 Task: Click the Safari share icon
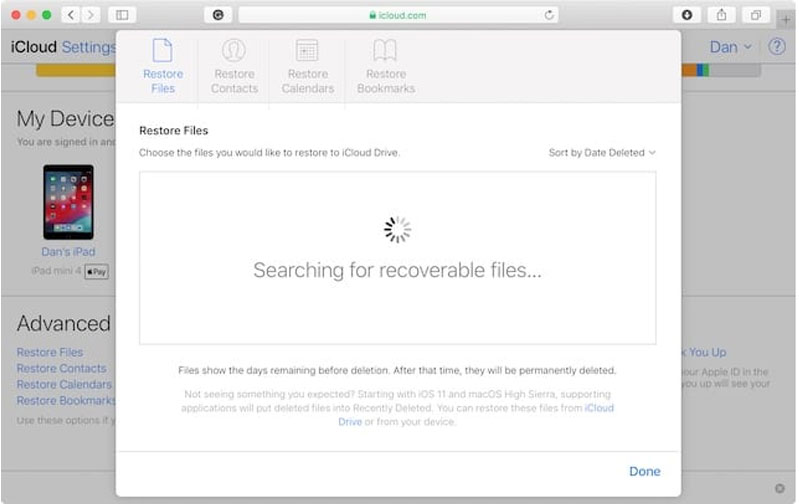point(721,15)
